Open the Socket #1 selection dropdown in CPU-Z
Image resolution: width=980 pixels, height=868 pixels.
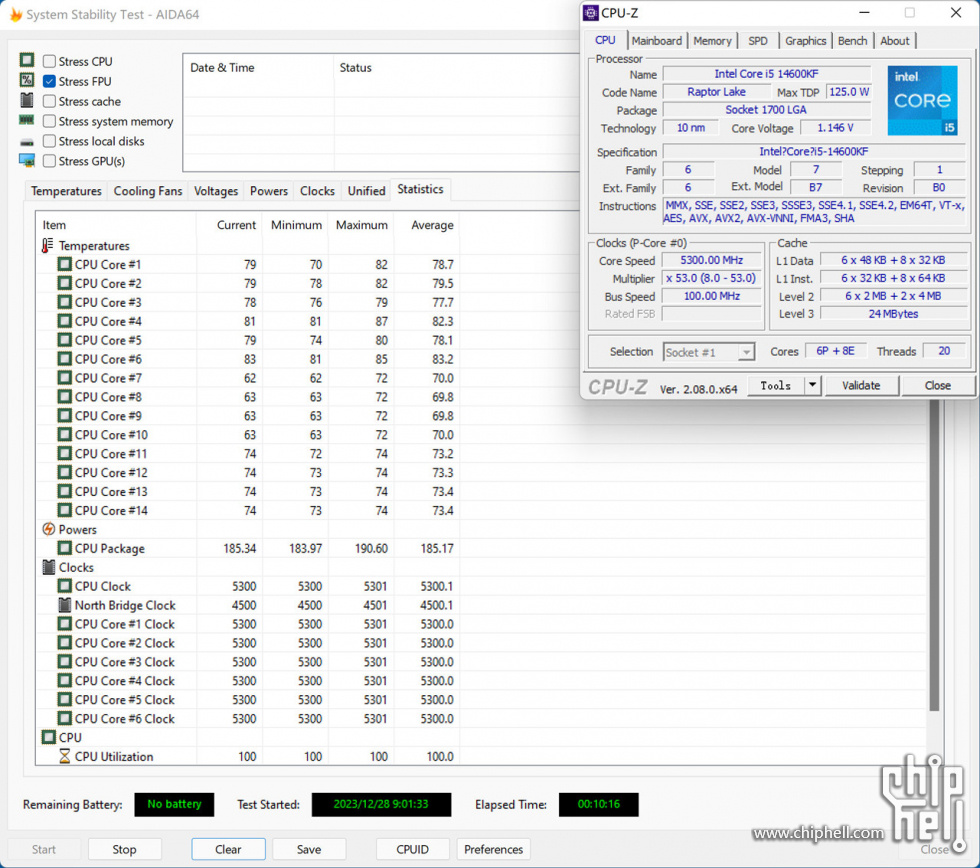pyautogui.click(x=709, y=352)
